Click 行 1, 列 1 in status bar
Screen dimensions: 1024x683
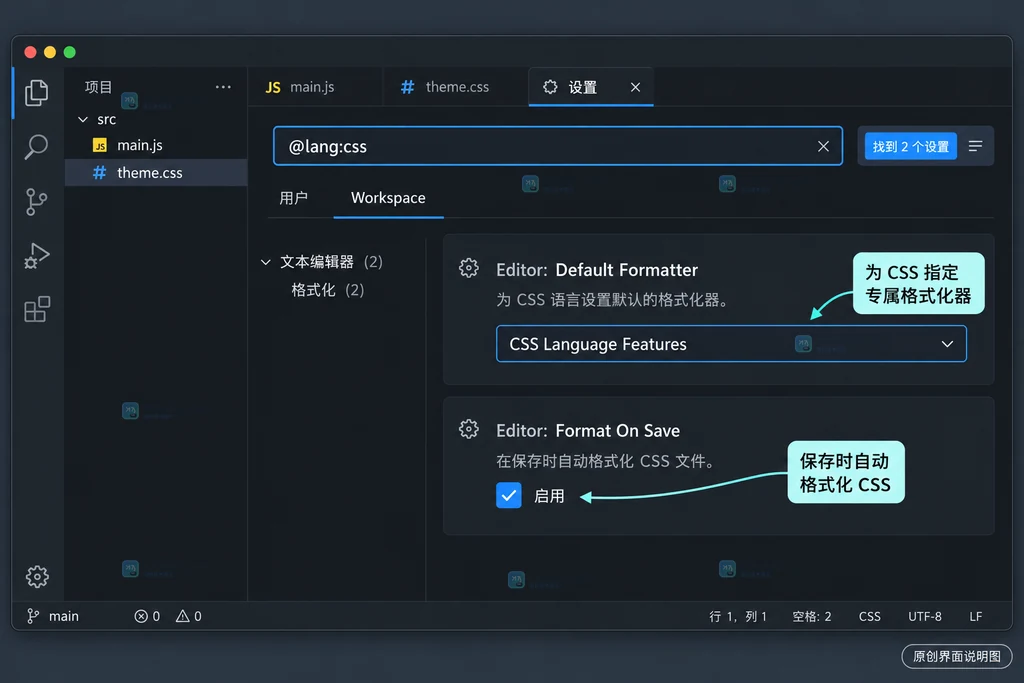coord(738,616)
